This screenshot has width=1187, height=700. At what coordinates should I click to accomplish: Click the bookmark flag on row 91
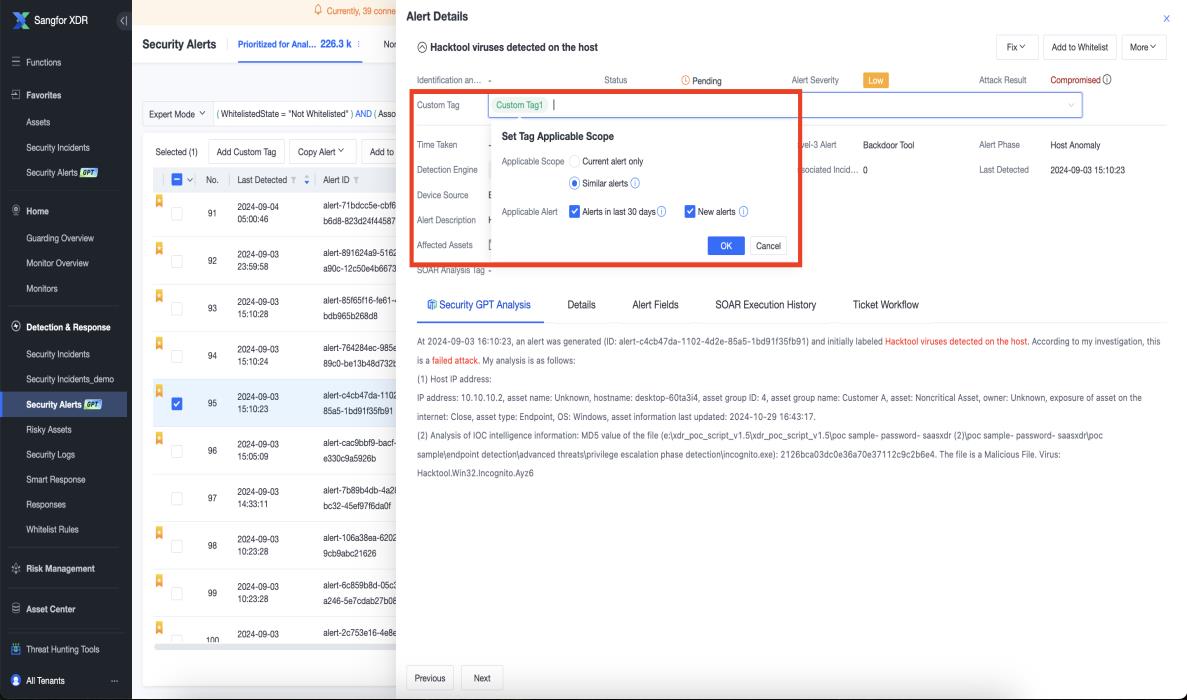pyautogui.click(x=159, y=201)
